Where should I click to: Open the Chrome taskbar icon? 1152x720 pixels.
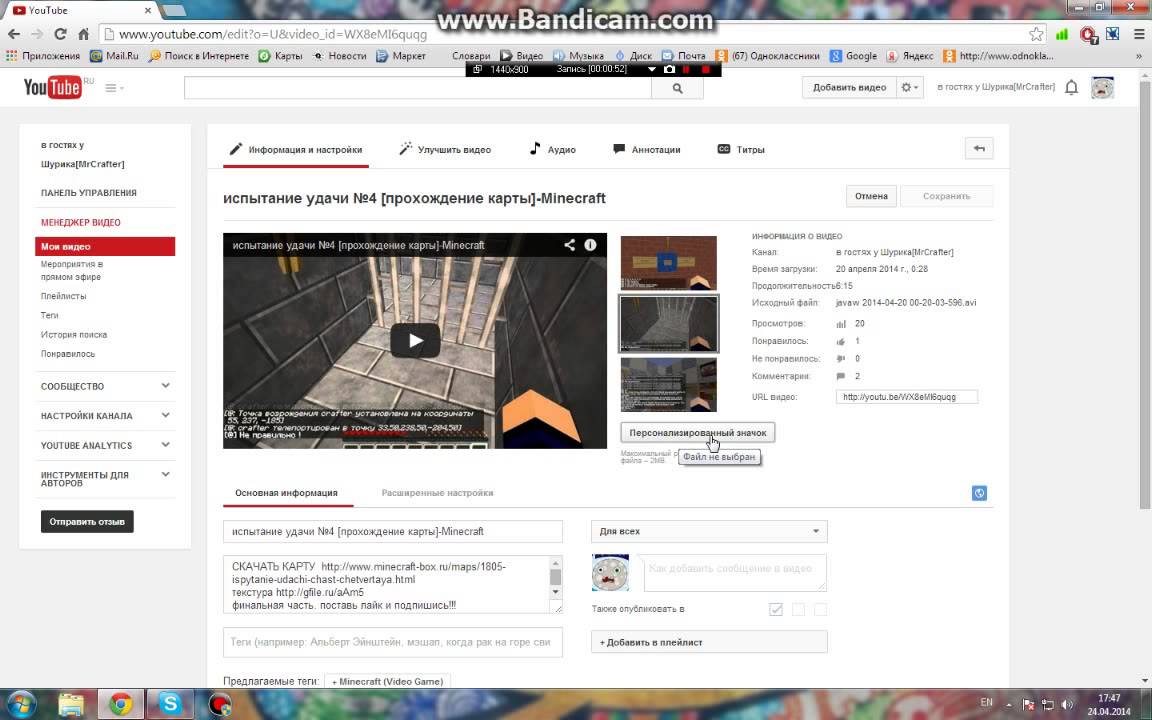click(x=120, y=704)
